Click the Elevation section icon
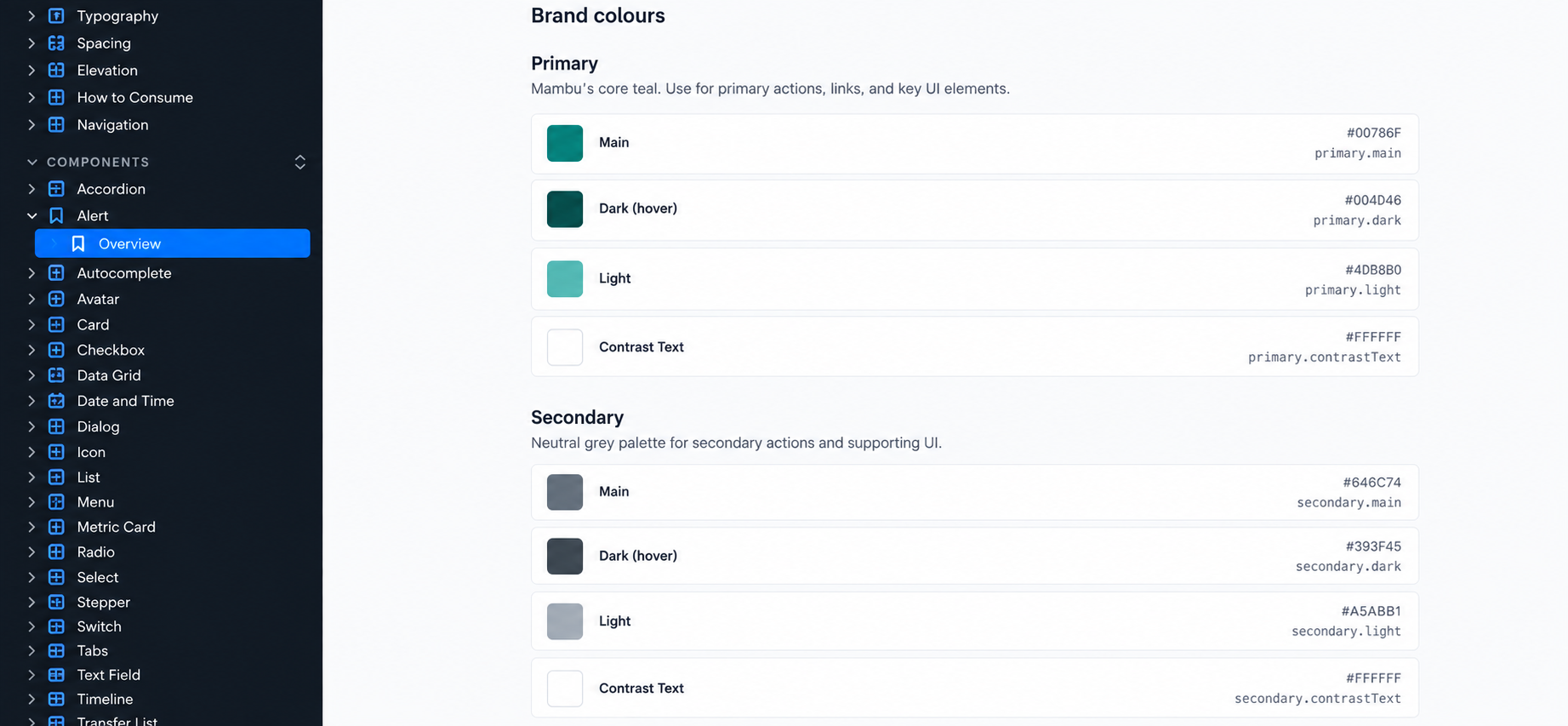Viewport: 1568px width, 726px height. pos(56,71)
